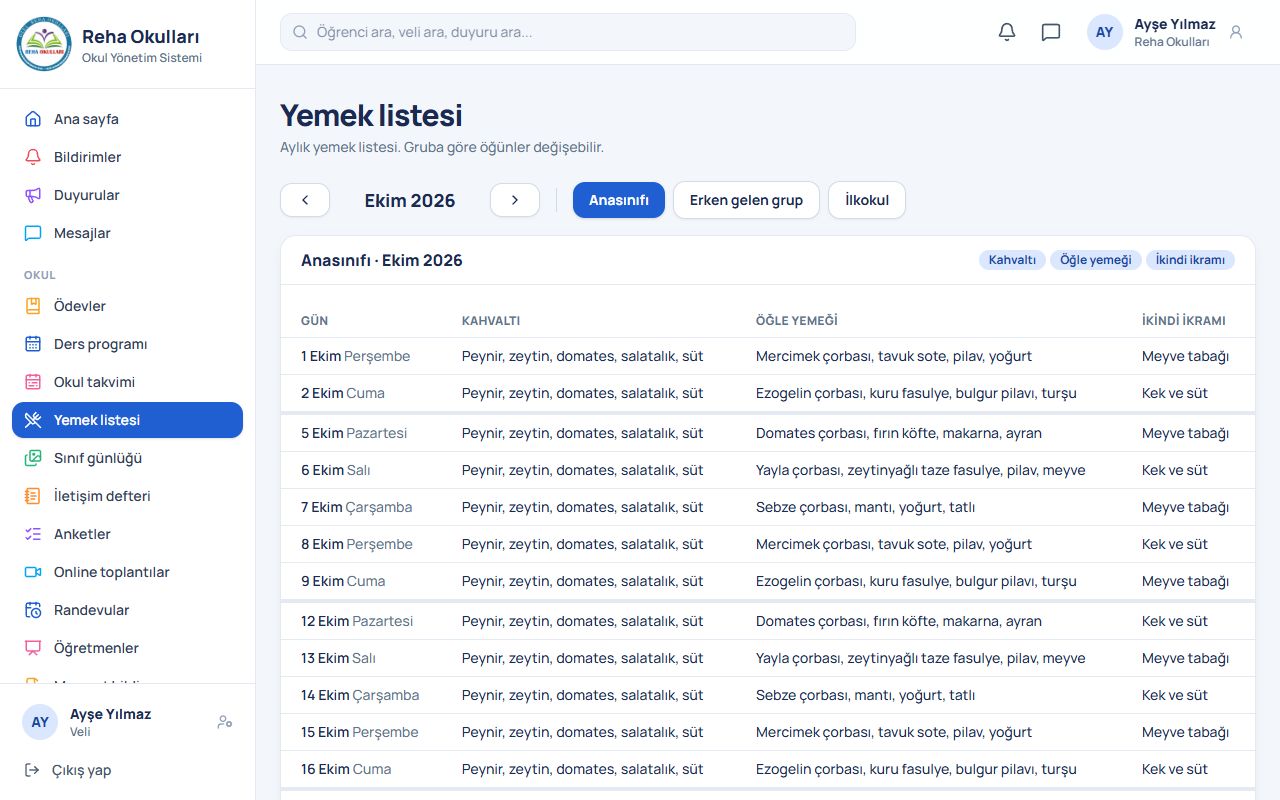Open Okul takvimi from the sidebar

pyautogui.click(x=127, y=382)
